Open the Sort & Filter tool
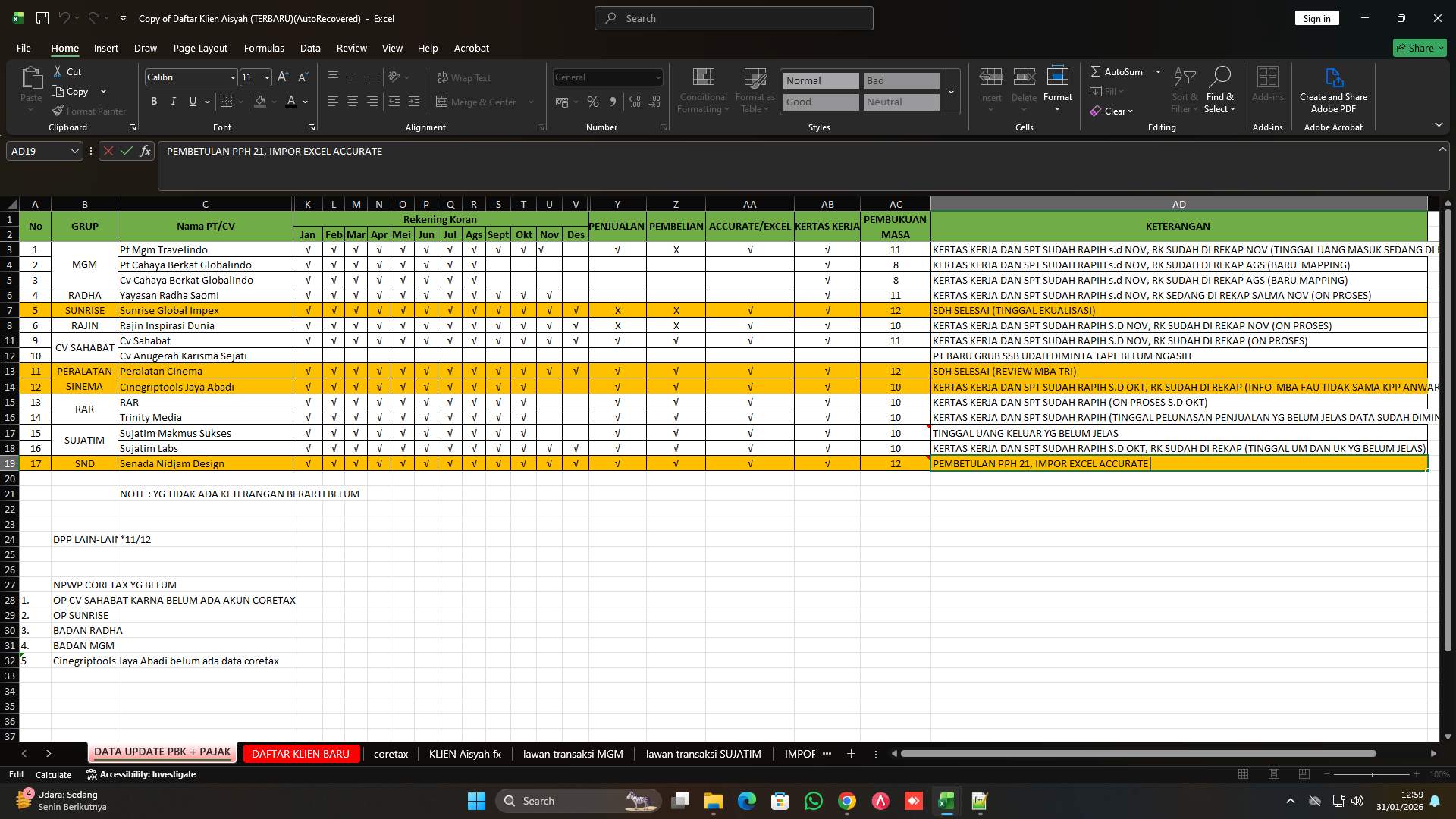The width and height of the screenshot is (1456, 819). coord(1183,89)
